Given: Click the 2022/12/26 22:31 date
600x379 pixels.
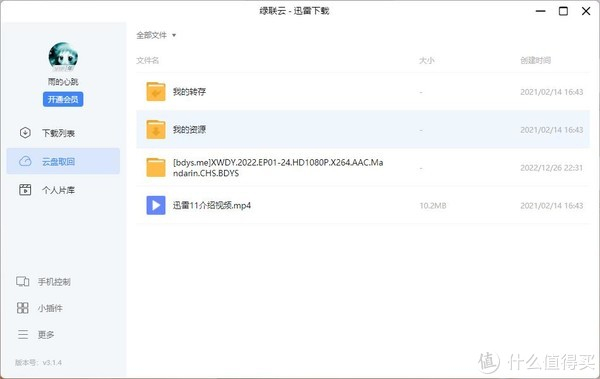Looking at the screenshot, I should [x=552, y=168].
